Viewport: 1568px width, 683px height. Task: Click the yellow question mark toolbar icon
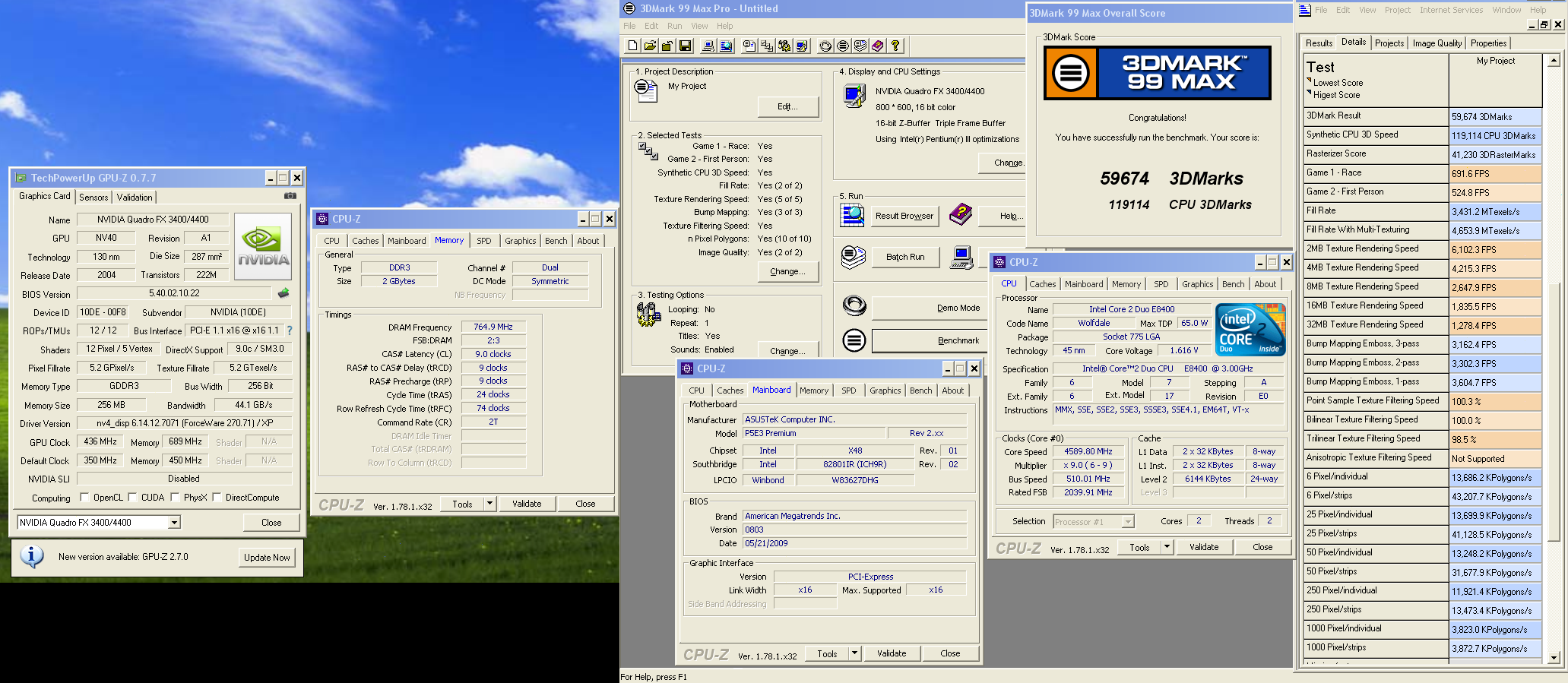click(895, 46)
